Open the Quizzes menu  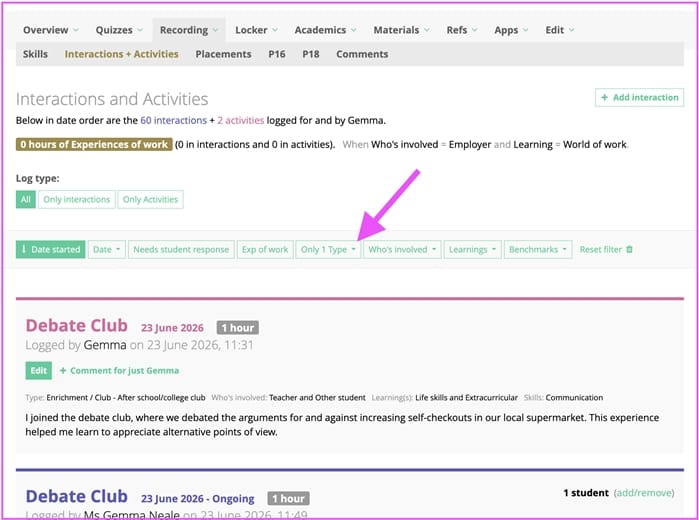pos(119,30)
